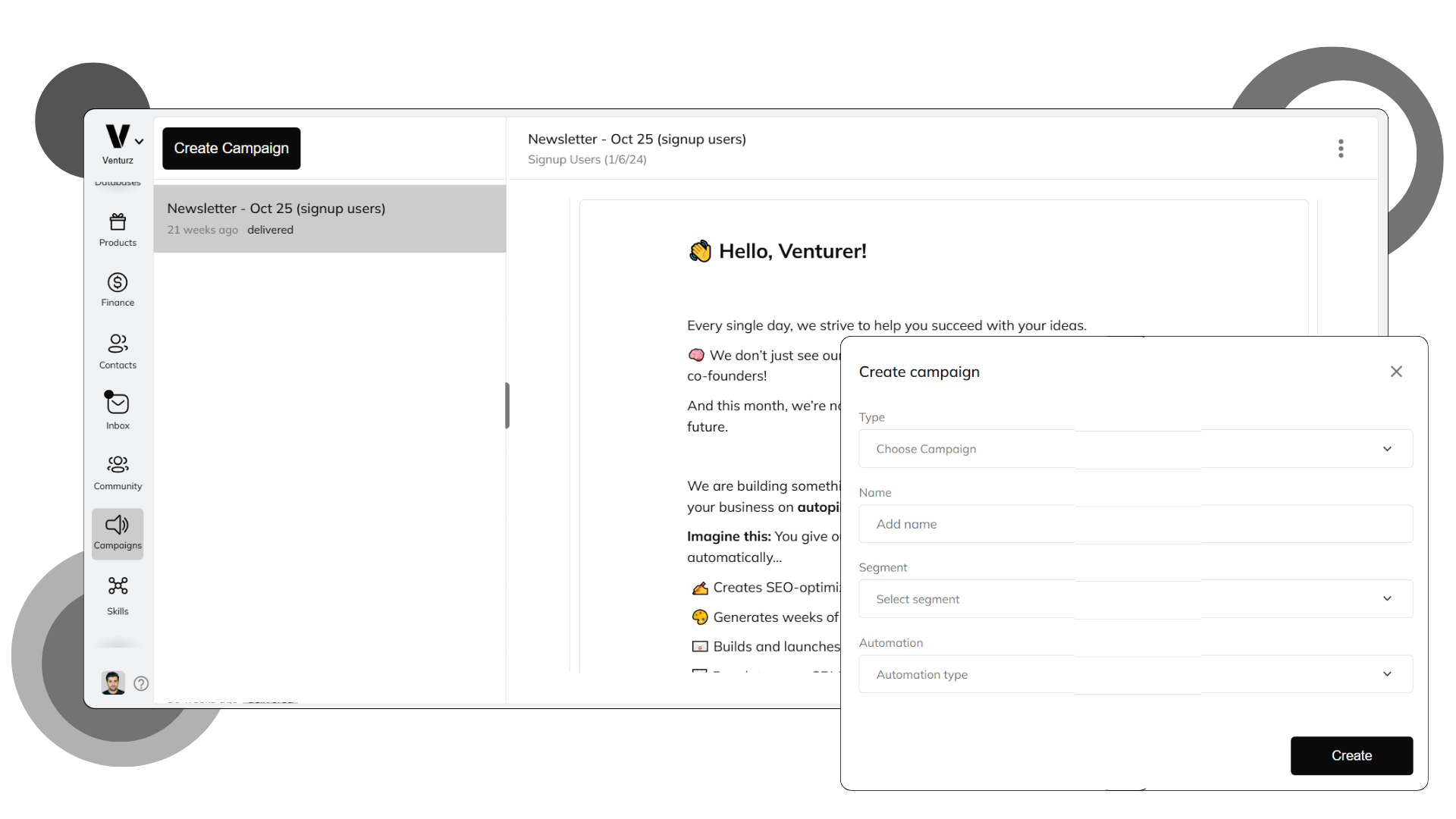Click the help question mark icon

point(141,683)
